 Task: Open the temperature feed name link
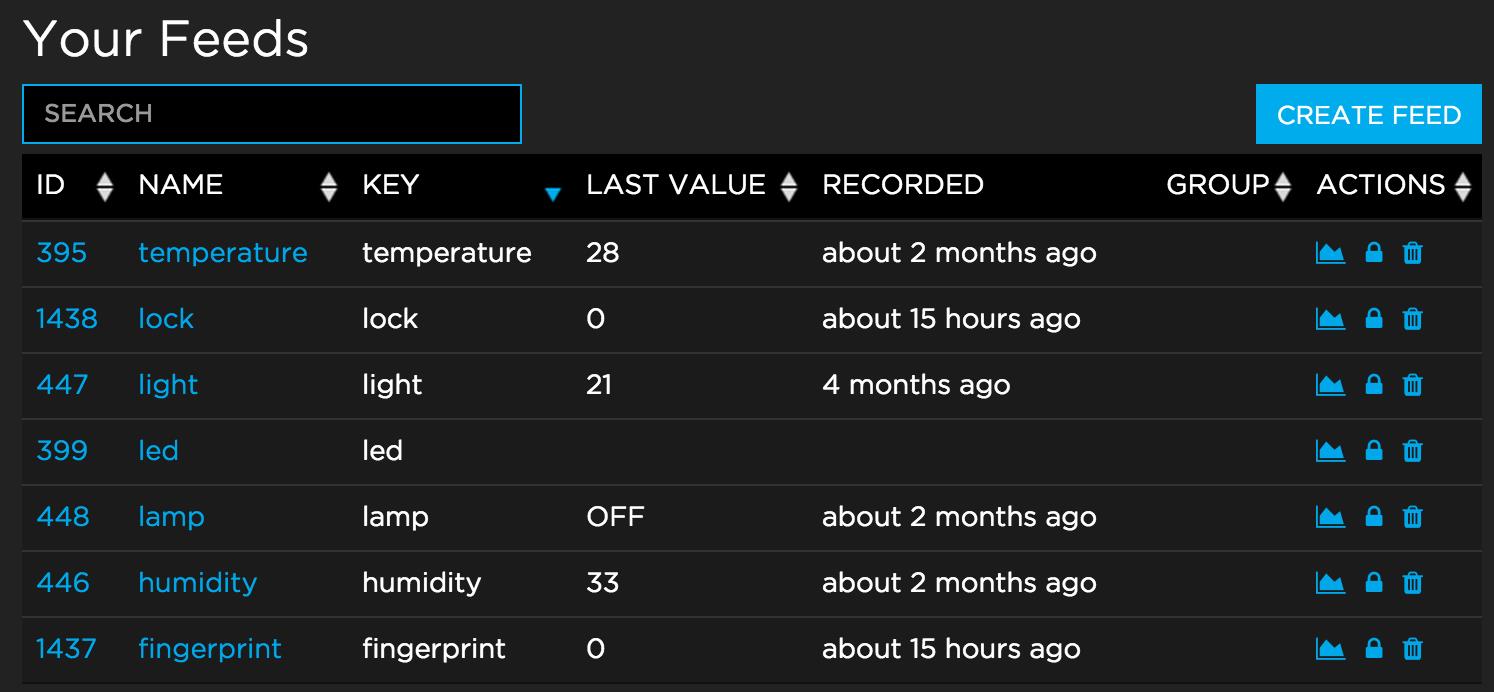(222, 253)
